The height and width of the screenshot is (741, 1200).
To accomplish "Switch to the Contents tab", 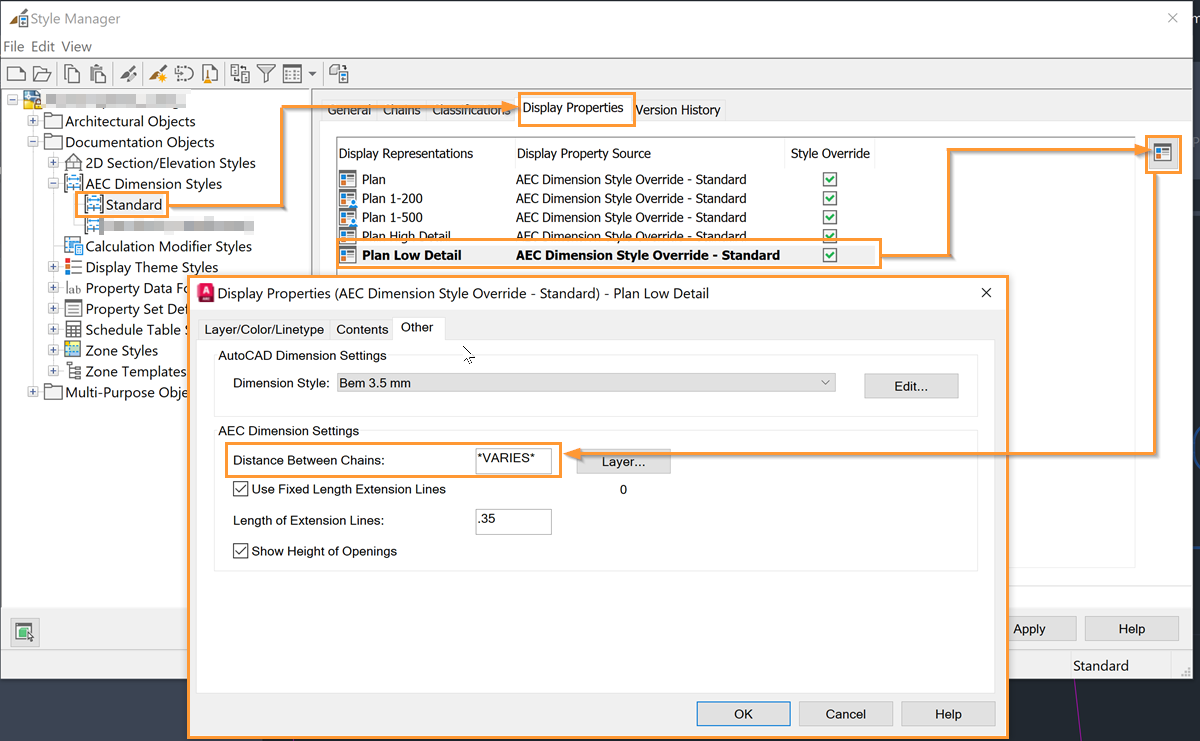I will 362,328.
